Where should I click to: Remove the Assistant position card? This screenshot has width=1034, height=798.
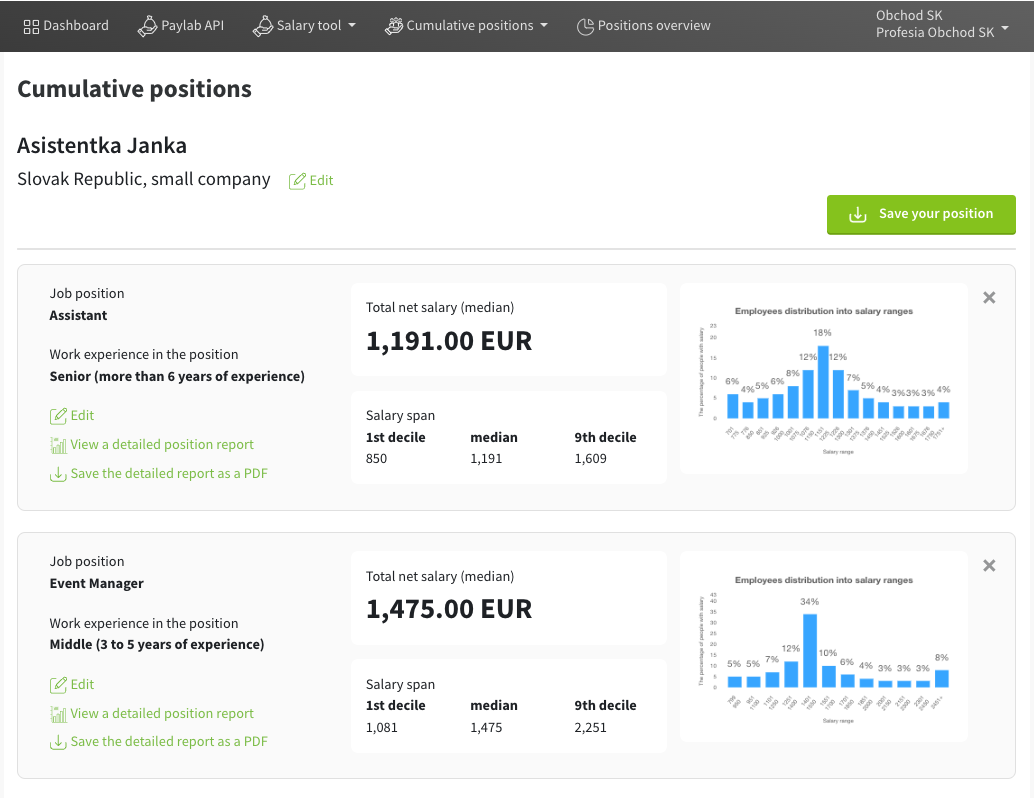[x=989, y=297]
